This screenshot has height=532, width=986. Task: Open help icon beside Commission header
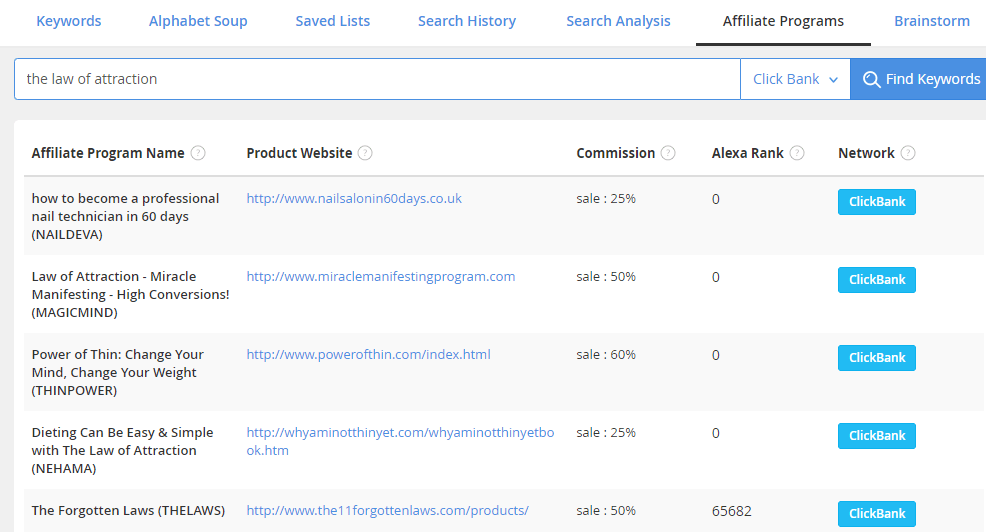point(668,153)
